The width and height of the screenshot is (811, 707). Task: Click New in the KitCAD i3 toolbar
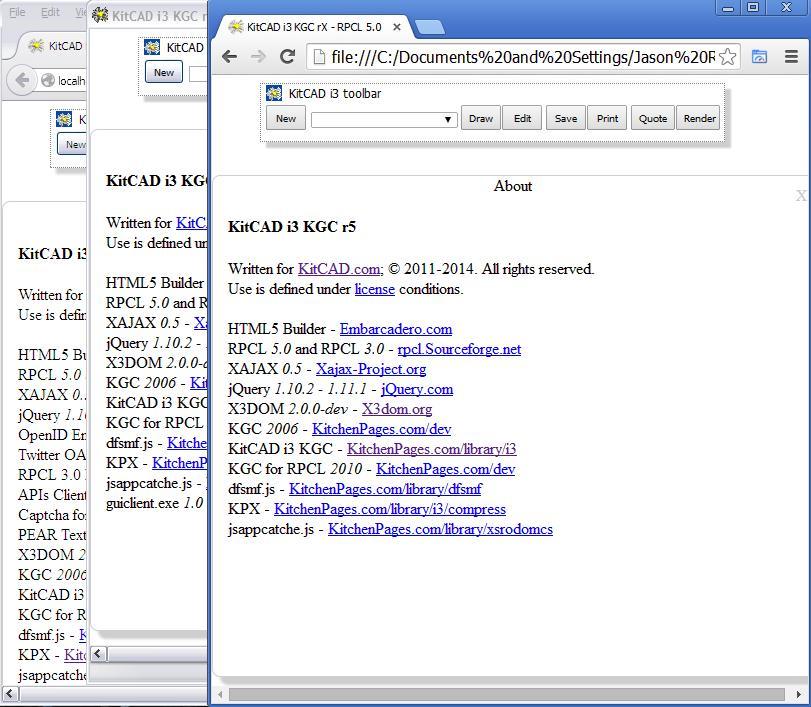pyautogui.click(x=286, y=118)
